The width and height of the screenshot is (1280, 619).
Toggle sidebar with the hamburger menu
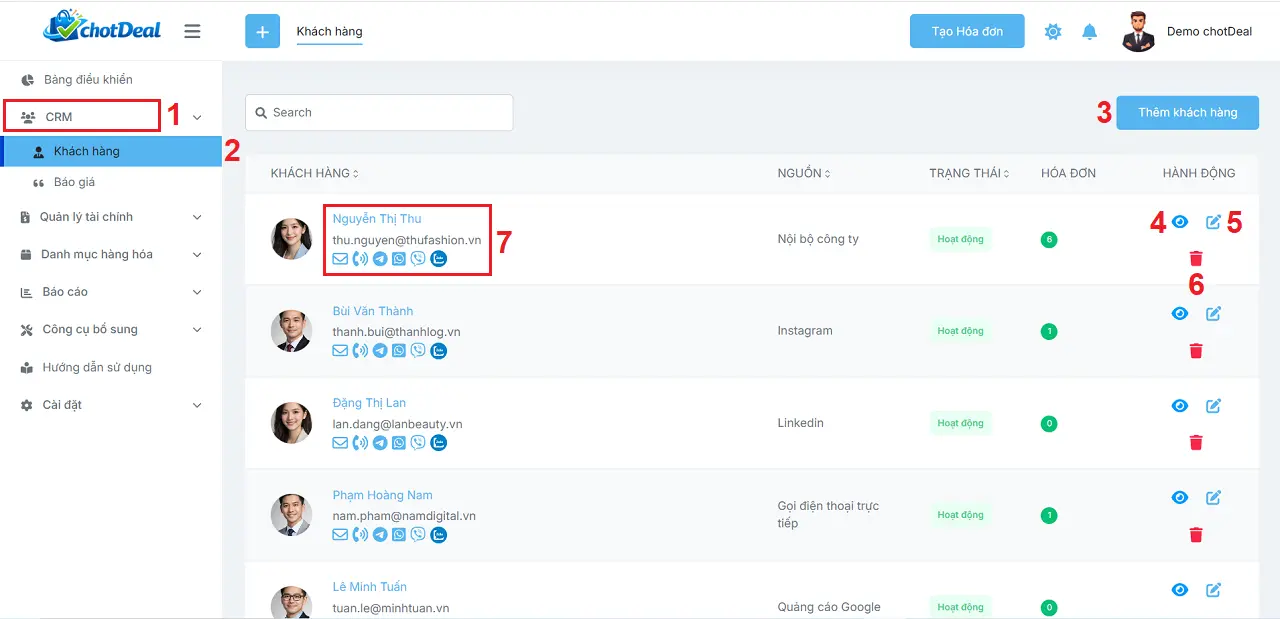pos(193,32)
